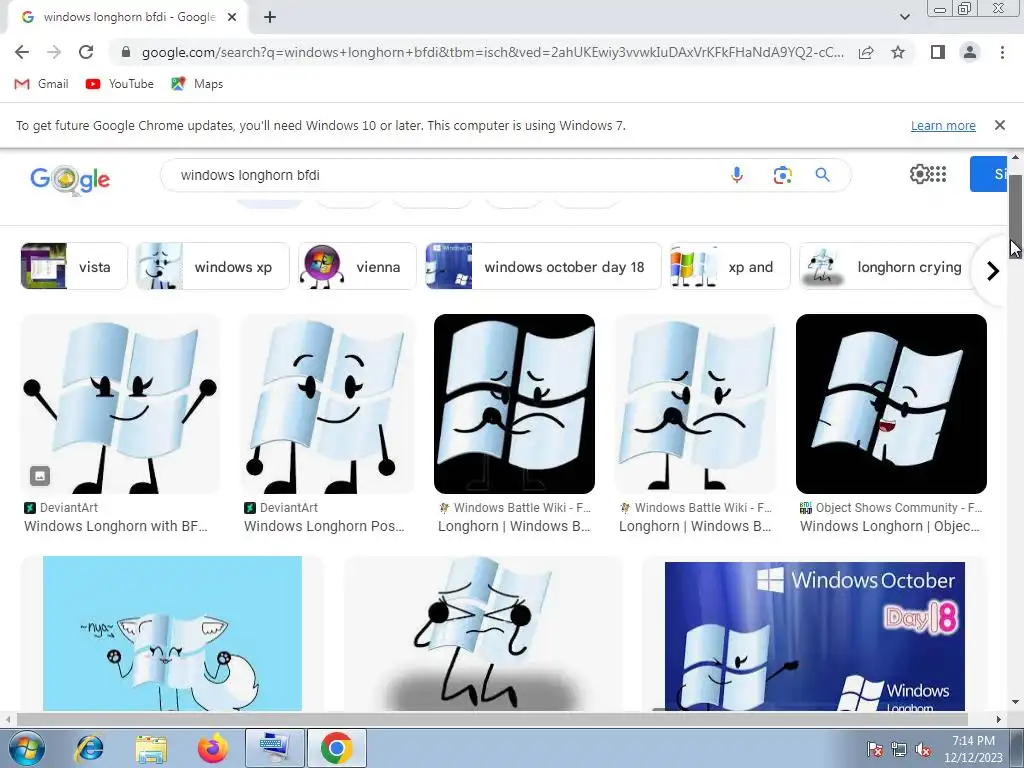Select the windows xp suggestion chip

pos(213,266)
